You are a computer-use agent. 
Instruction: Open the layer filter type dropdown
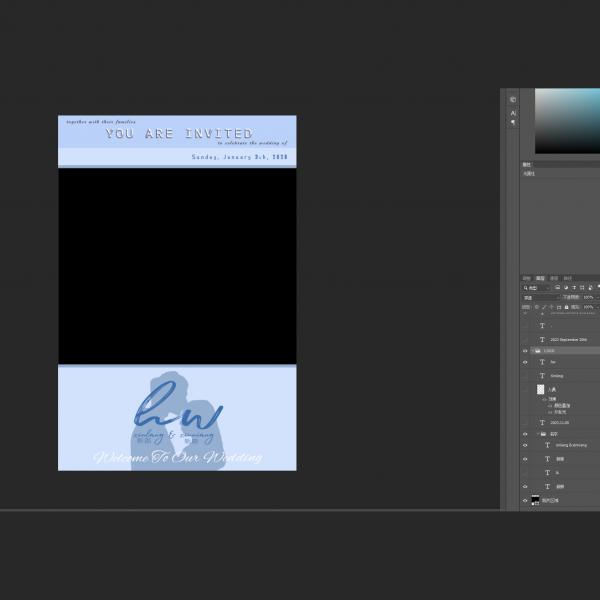(535, 288)
